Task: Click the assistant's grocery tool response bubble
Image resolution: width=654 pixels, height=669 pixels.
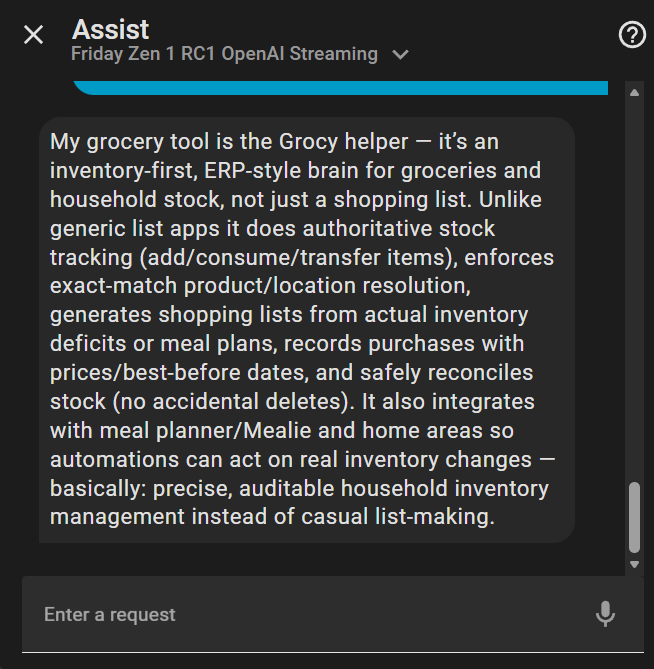Action: tap(306, 330)
